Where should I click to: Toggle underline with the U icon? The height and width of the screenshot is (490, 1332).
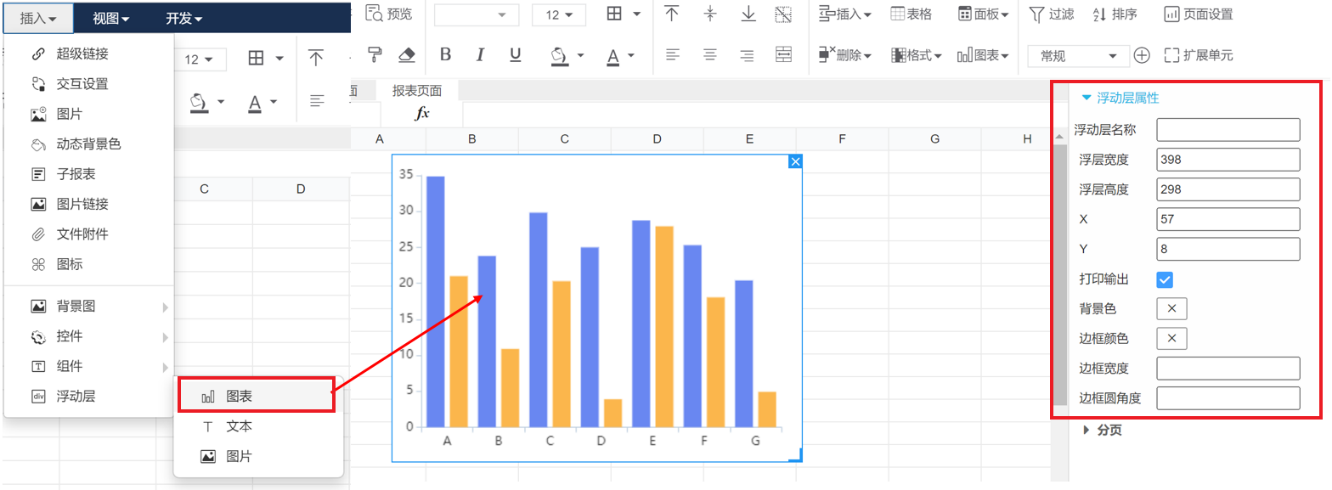[x=515, y=55]
